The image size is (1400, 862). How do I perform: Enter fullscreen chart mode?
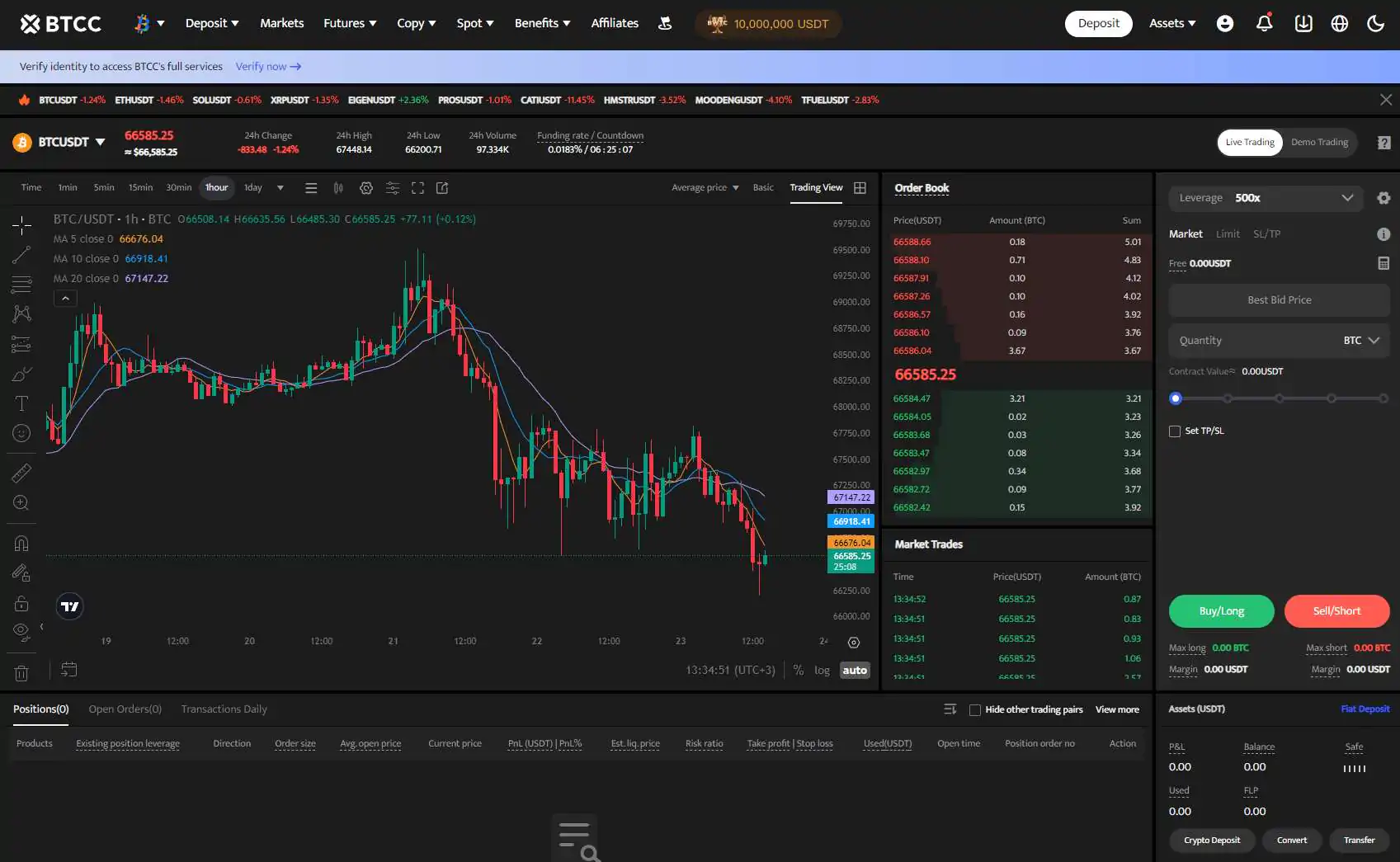418,188
